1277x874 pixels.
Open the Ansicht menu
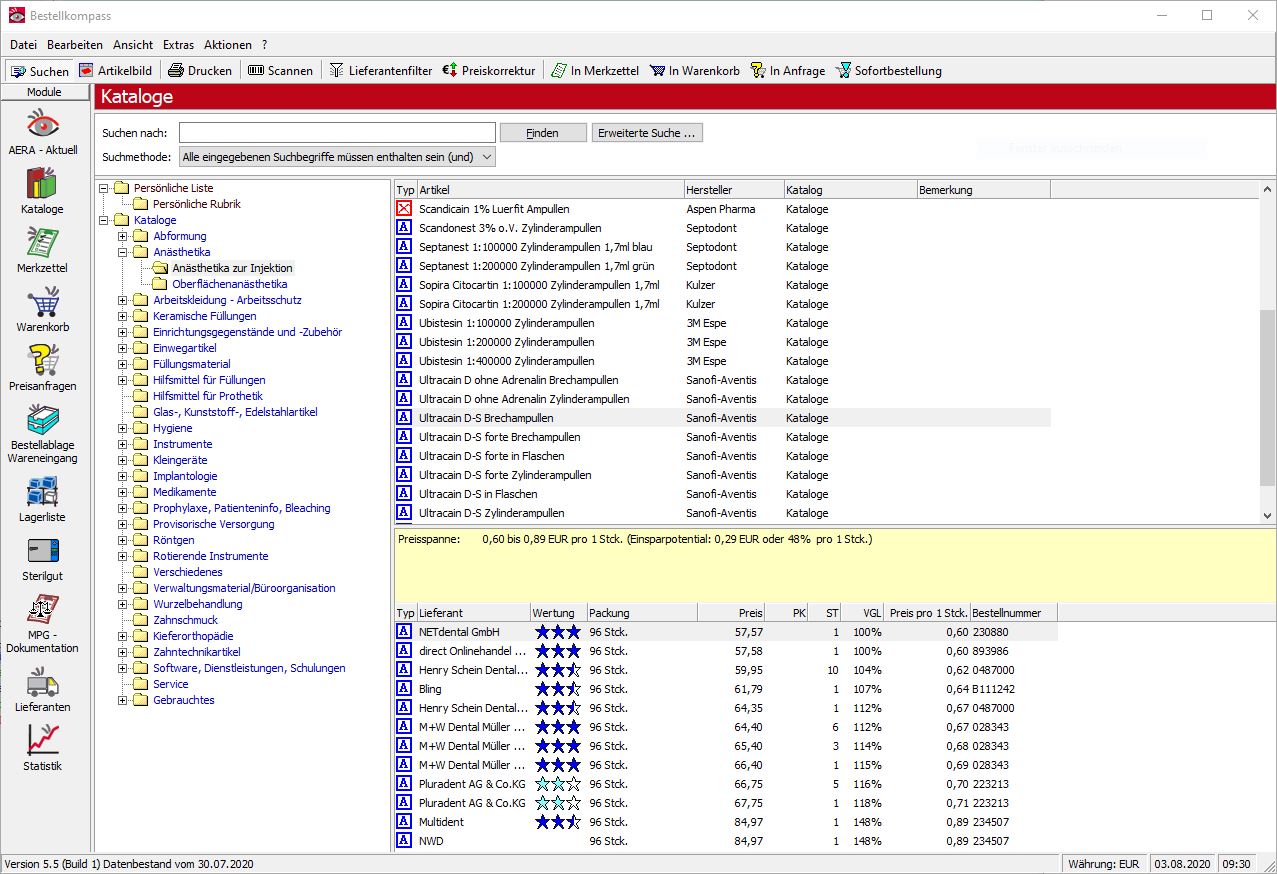pos(133,45)
